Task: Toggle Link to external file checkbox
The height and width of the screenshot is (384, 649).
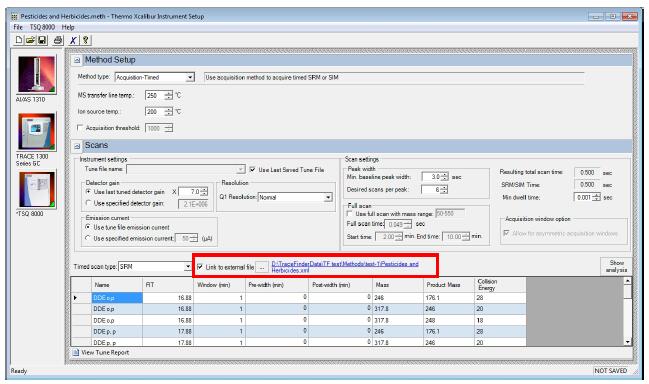Action: [x=200, y=267]
